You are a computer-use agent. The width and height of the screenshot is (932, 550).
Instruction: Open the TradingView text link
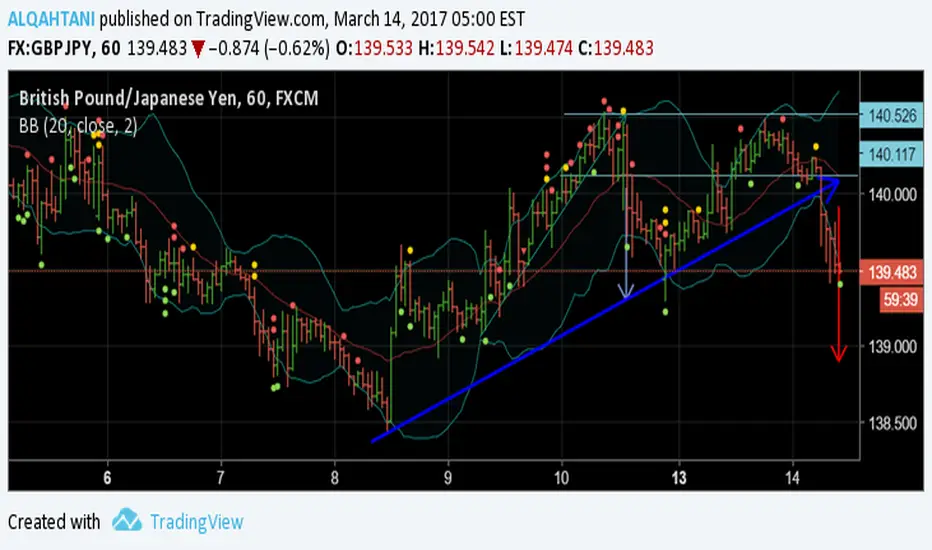tap(197, 522)
